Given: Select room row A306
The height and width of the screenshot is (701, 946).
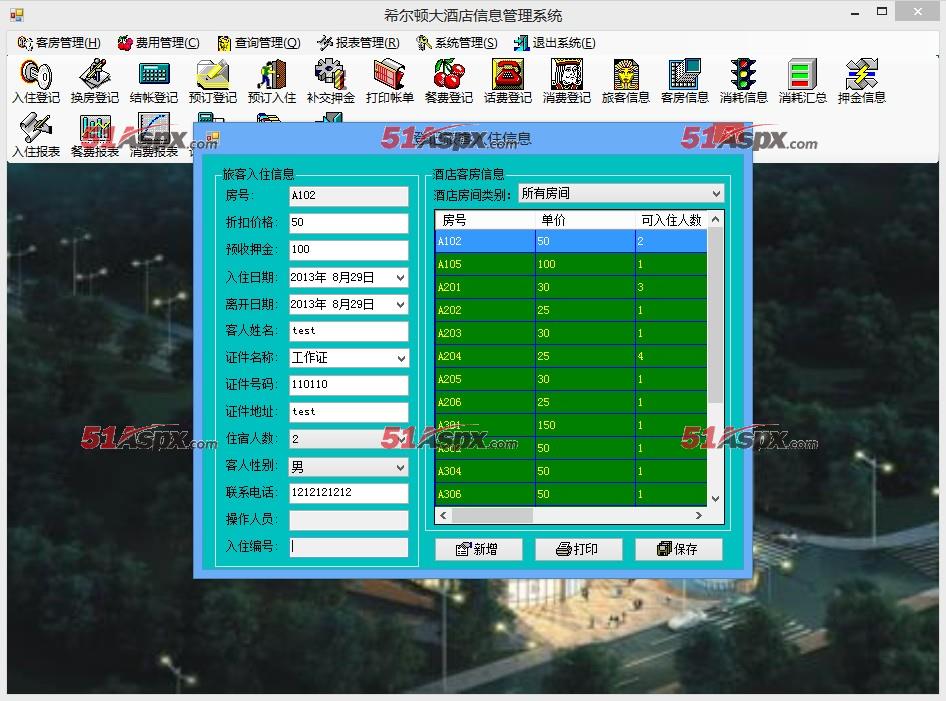Looking at the screenshot, I should [x=571, y=494].
